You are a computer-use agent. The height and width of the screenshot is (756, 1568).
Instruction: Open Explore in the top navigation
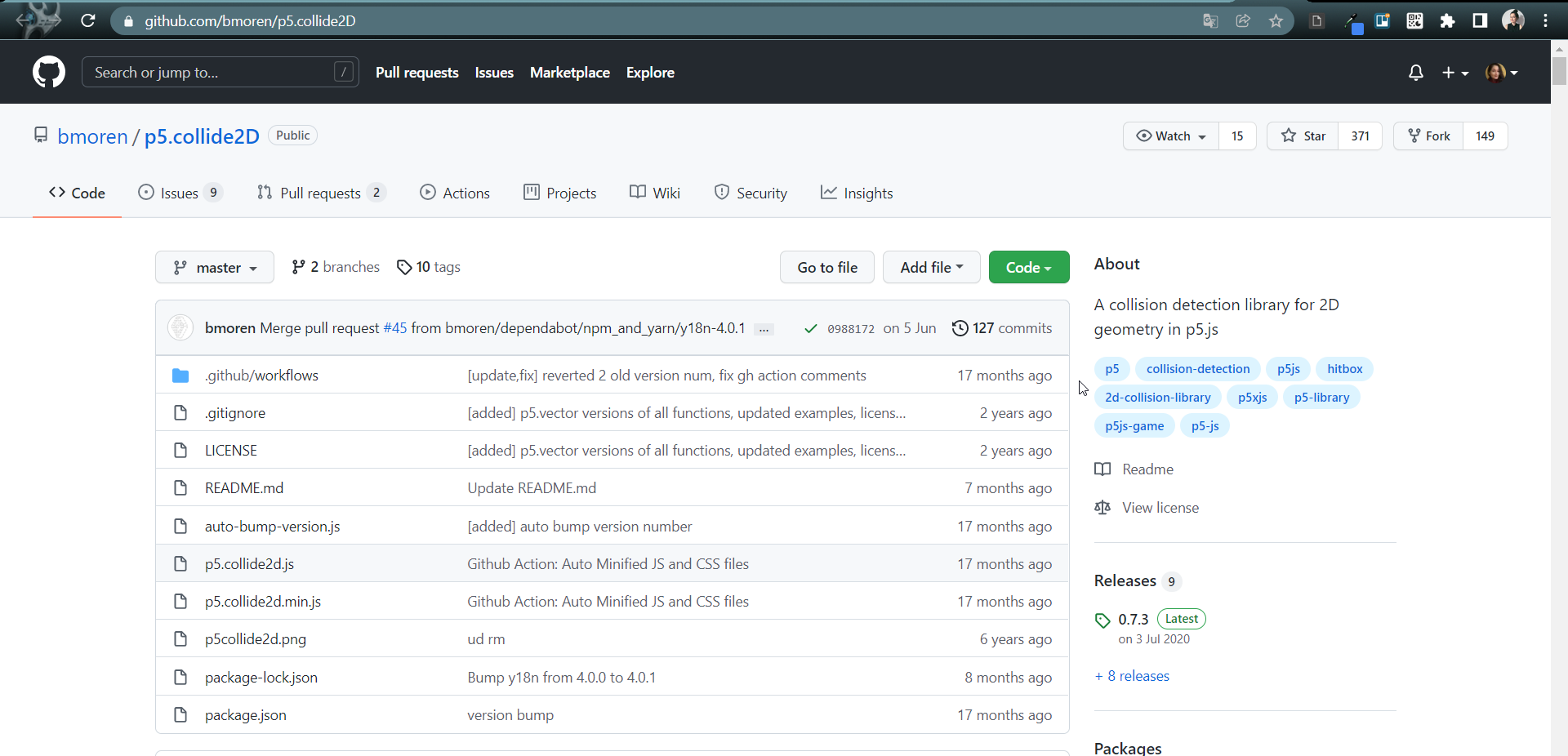click(x=650, y=73)
